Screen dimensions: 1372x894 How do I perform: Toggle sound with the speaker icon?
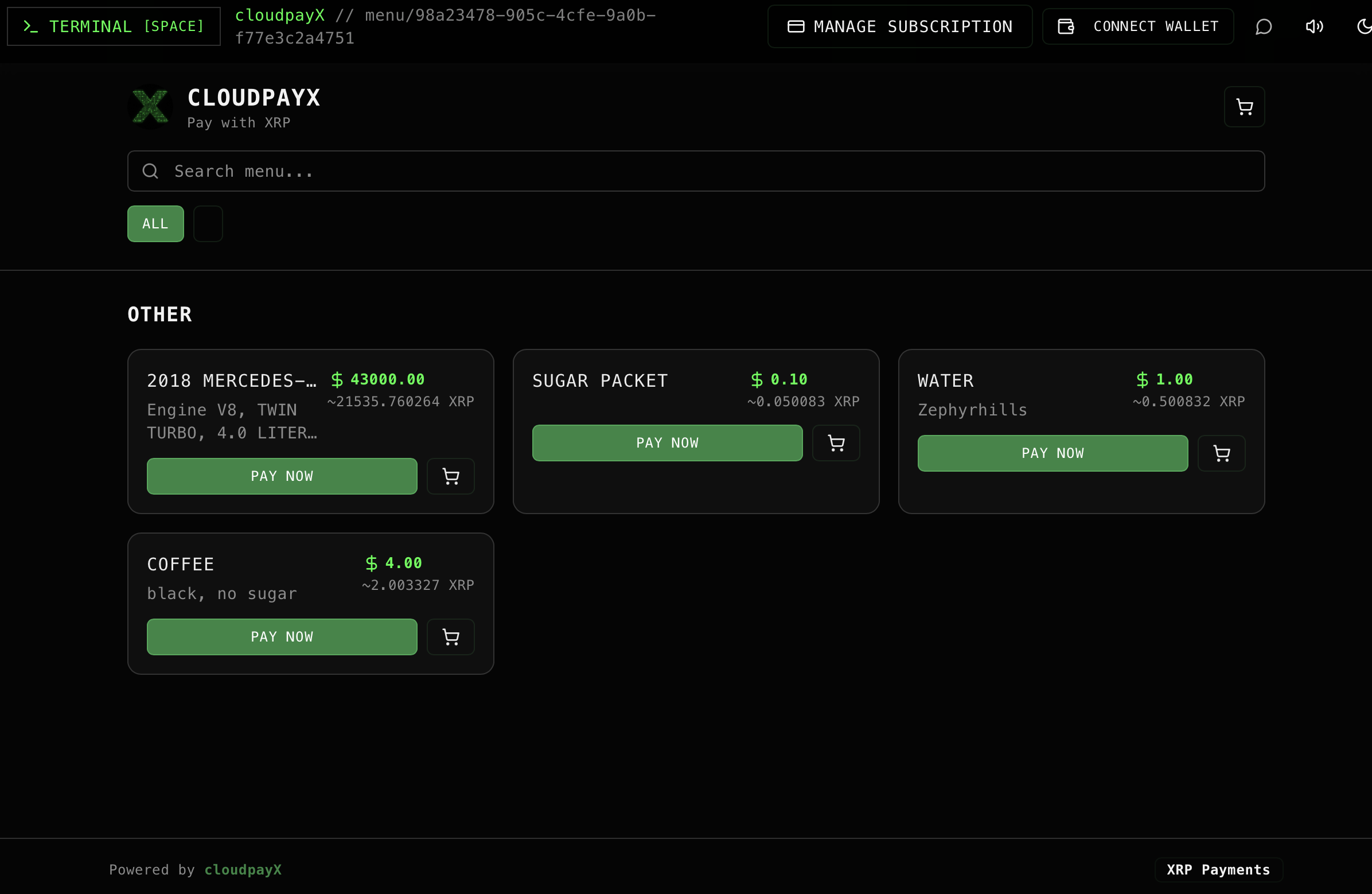coord(1314,26)
